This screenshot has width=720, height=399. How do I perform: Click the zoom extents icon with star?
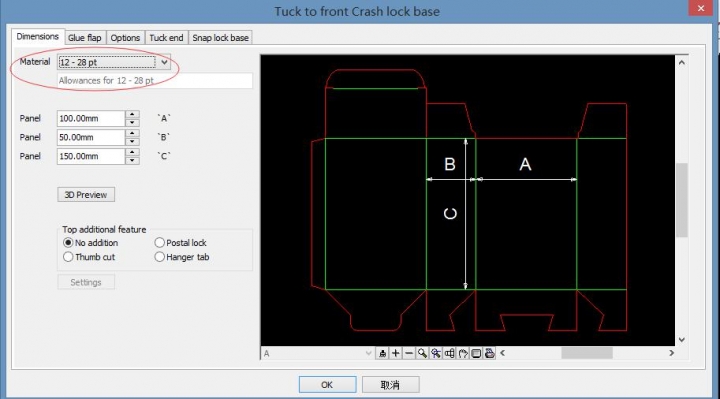click(436, 353)
